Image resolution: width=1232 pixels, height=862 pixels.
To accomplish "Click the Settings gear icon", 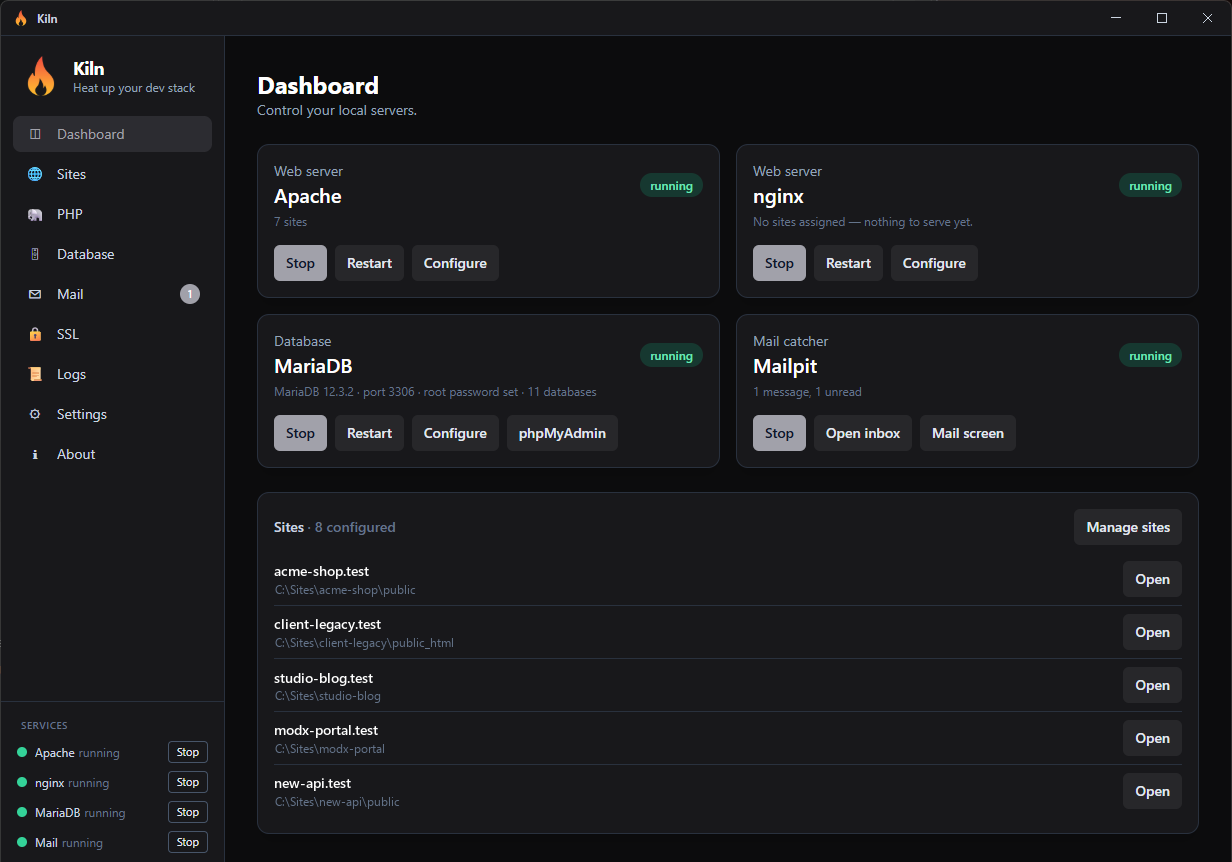I will point(35,414).
